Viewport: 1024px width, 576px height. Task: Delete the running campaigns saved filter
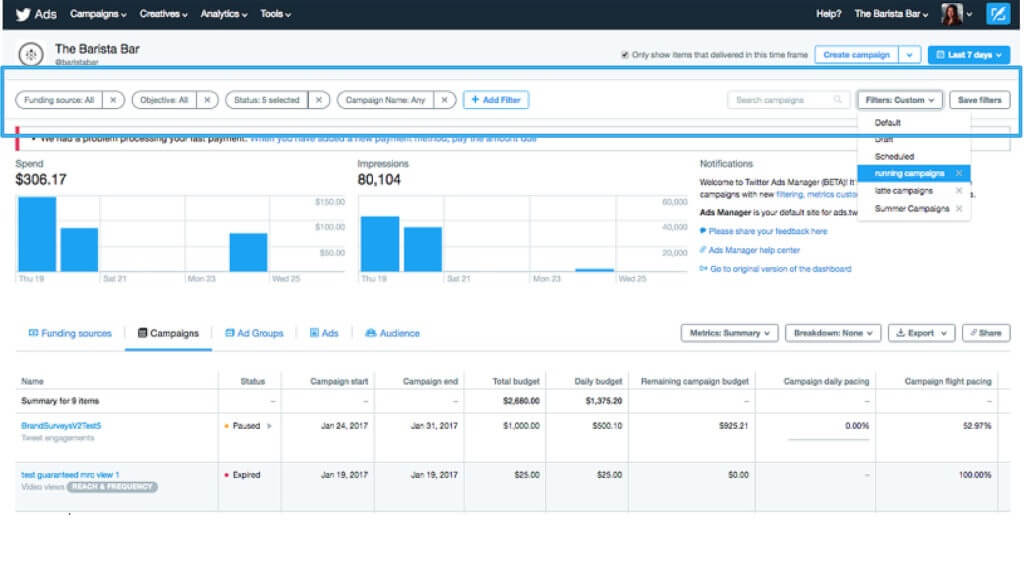point(959,173)
